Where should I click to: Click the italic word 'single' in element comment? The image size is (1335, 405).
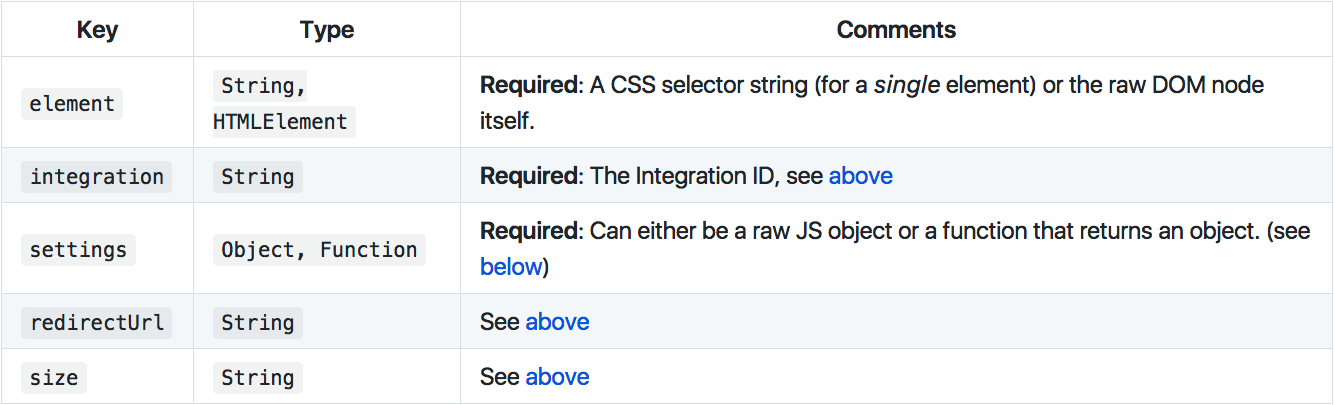pyautogui.click(x=906, y=85)
